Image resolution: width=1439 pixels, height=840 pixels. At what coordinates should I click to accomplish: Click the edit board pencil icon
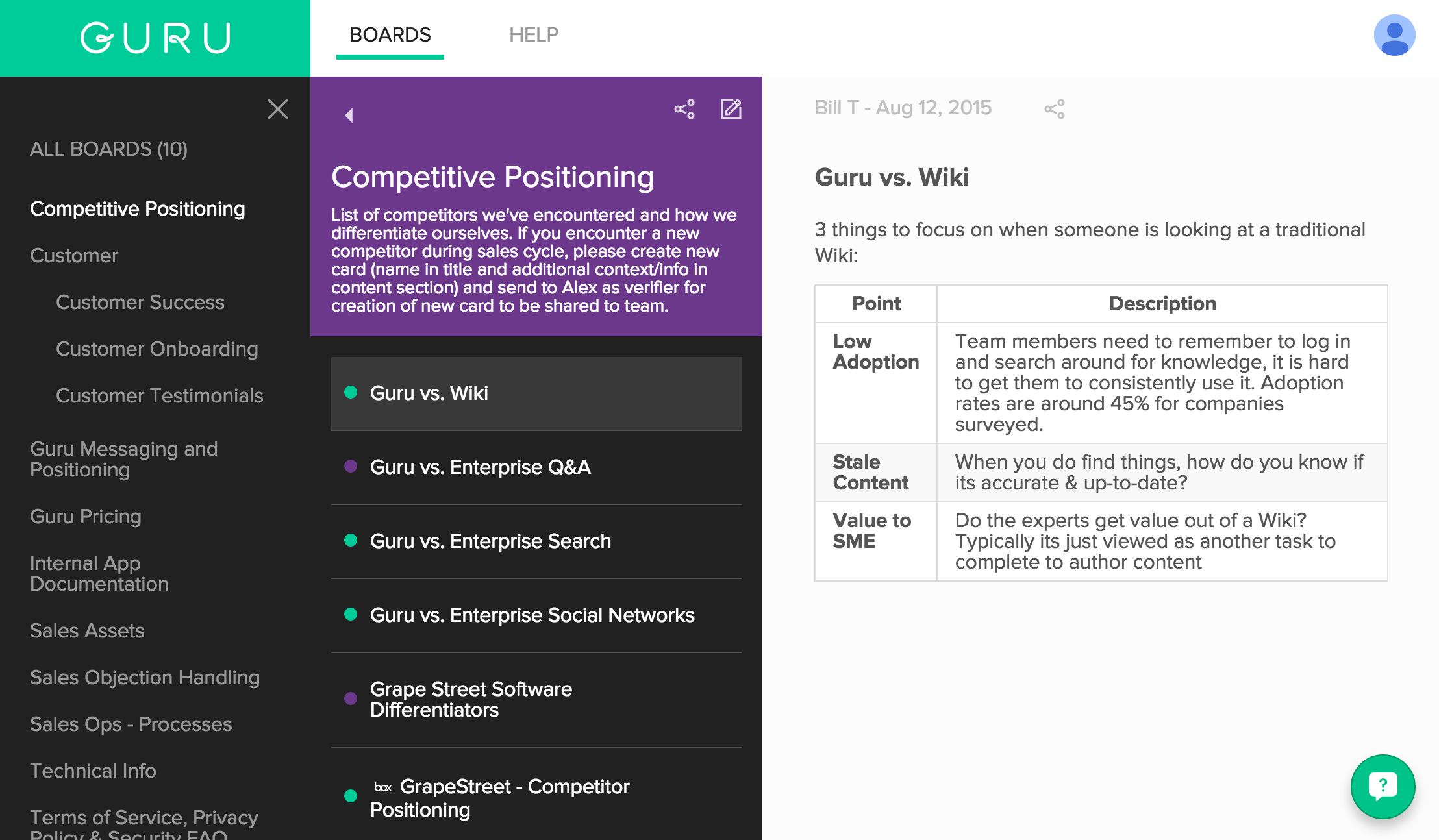point(731,109)
